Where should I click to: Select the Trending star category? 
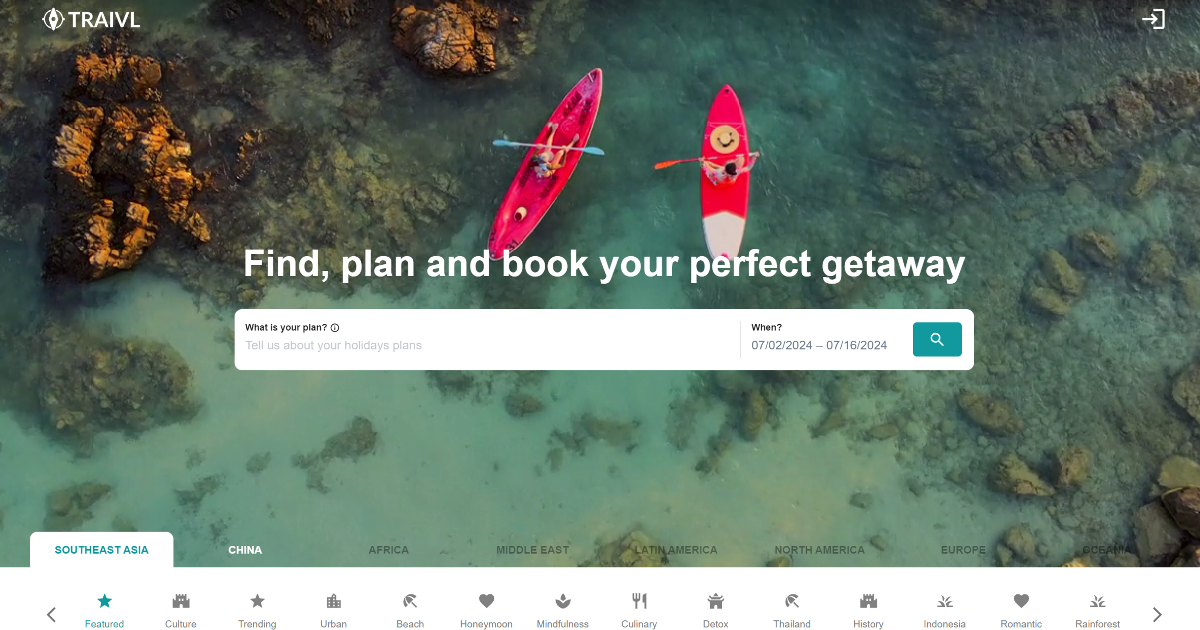[257, 610]
